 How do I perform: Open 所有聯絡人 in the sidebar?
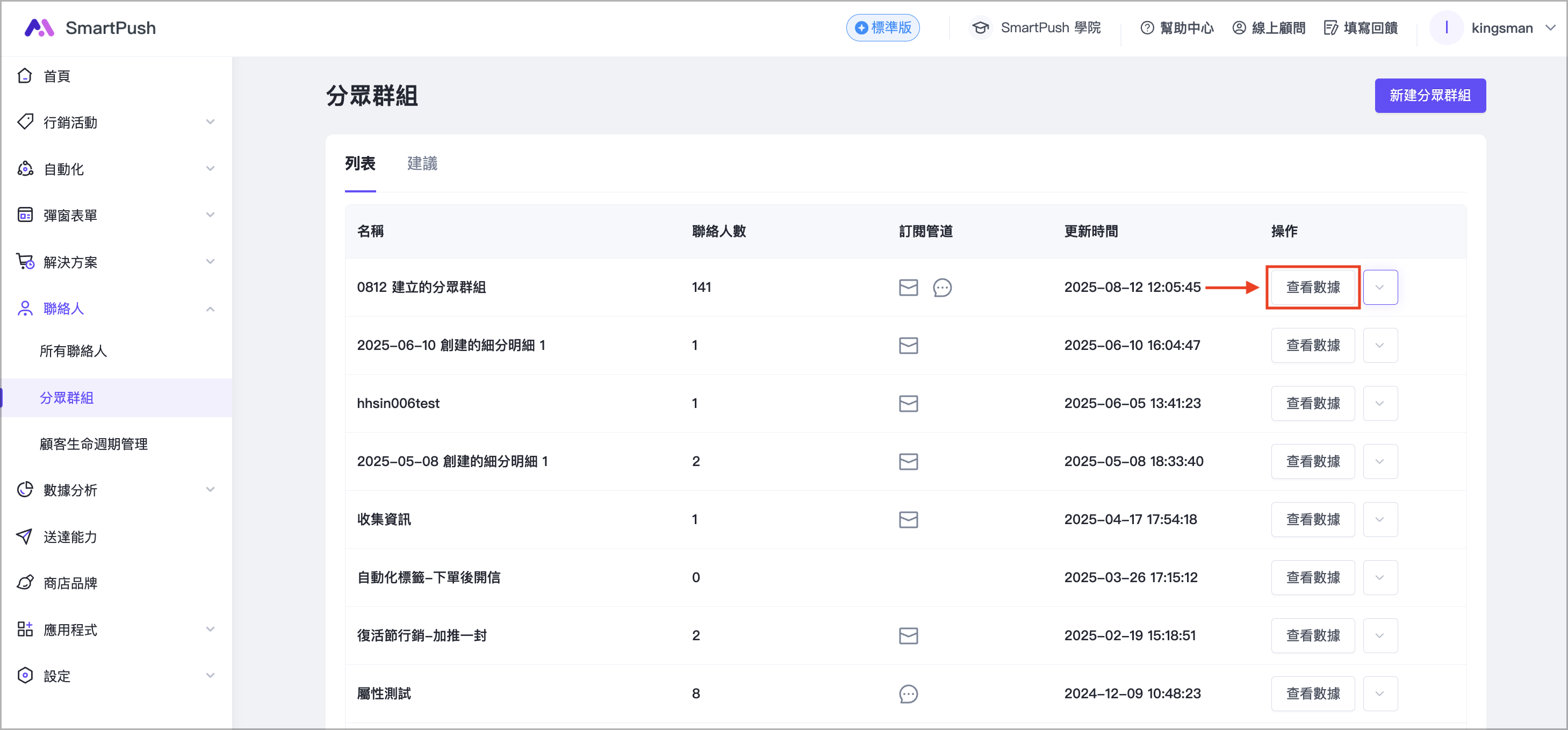[73, 352]
